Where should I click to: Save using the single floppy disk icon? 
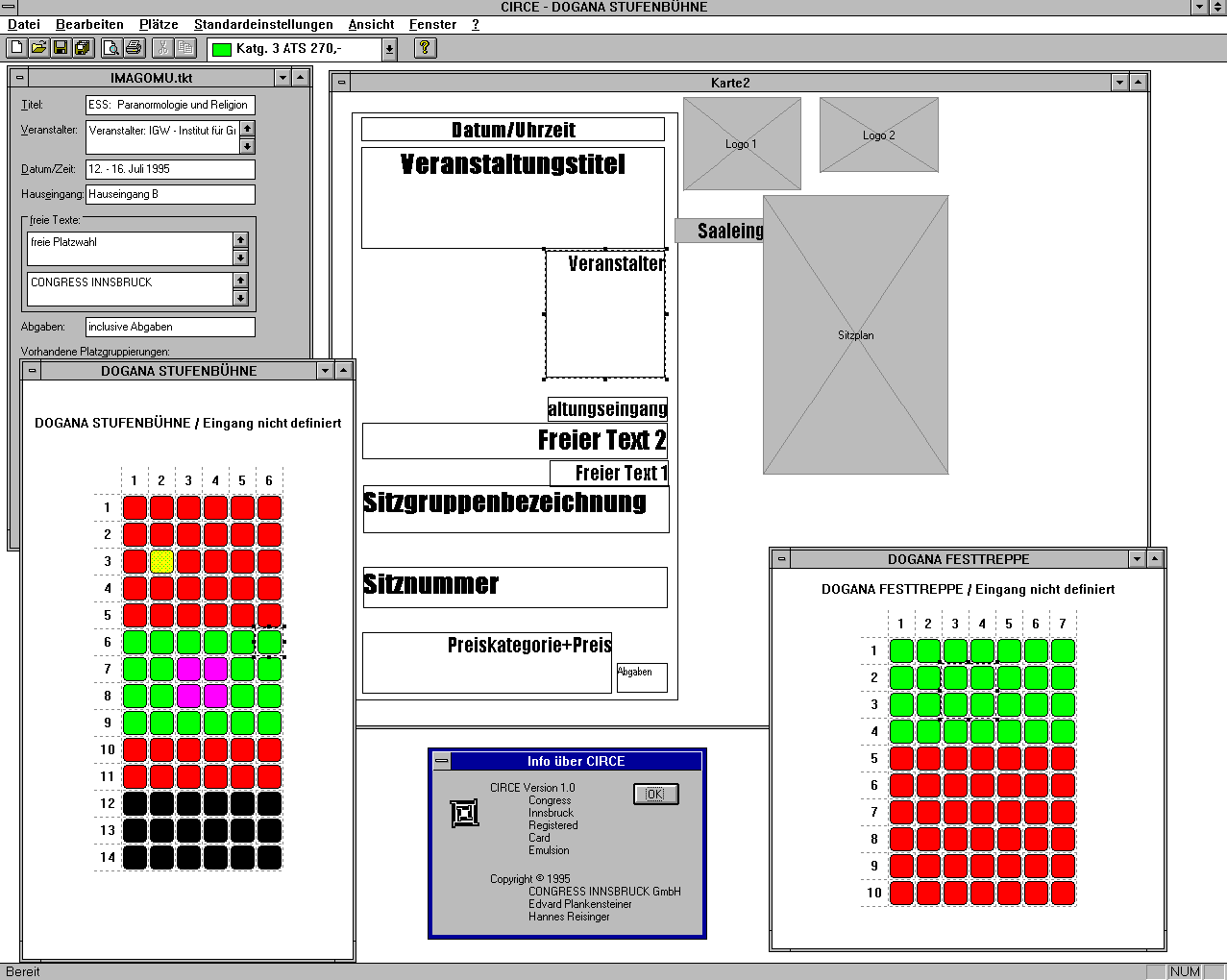pyautogui.click(x=61, y=48)
